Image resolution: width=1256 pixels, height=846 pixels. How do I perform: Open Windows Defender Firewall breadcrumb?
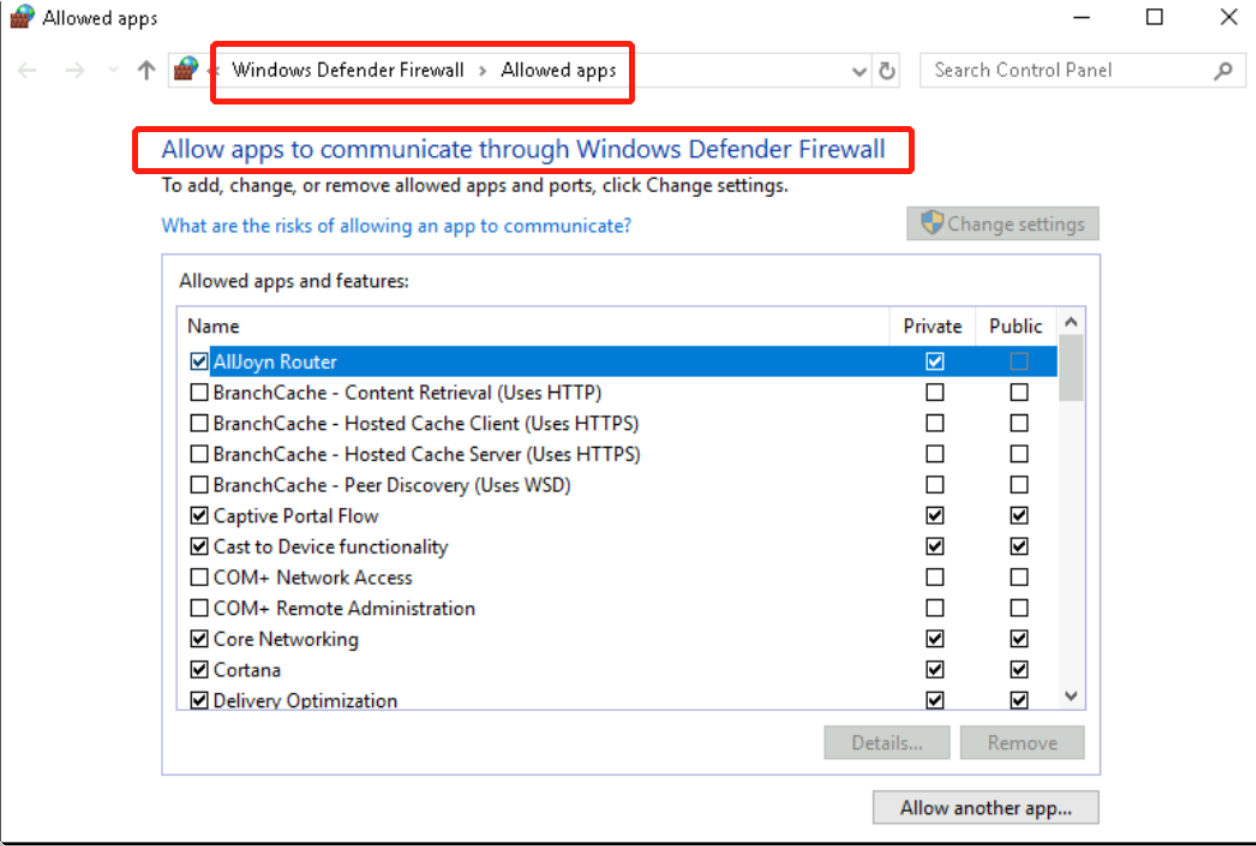pyautogui.click(x=348, y=70)
